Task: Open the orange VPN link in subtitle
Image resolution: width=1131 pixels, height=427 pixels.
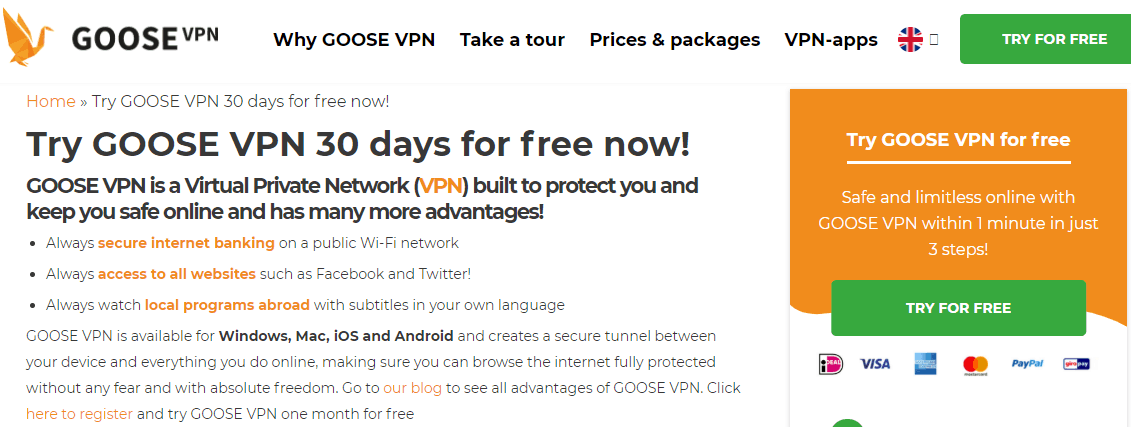Action: tap(440, 186)
